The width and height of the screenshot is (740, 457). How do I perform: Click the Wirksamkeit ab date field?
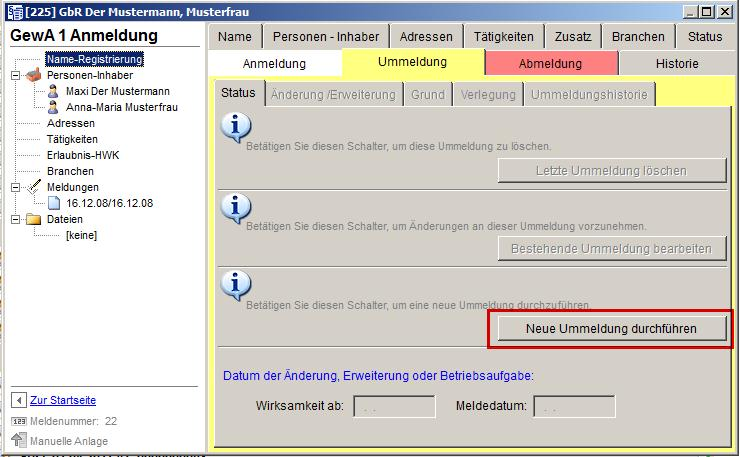pos(394,407)
